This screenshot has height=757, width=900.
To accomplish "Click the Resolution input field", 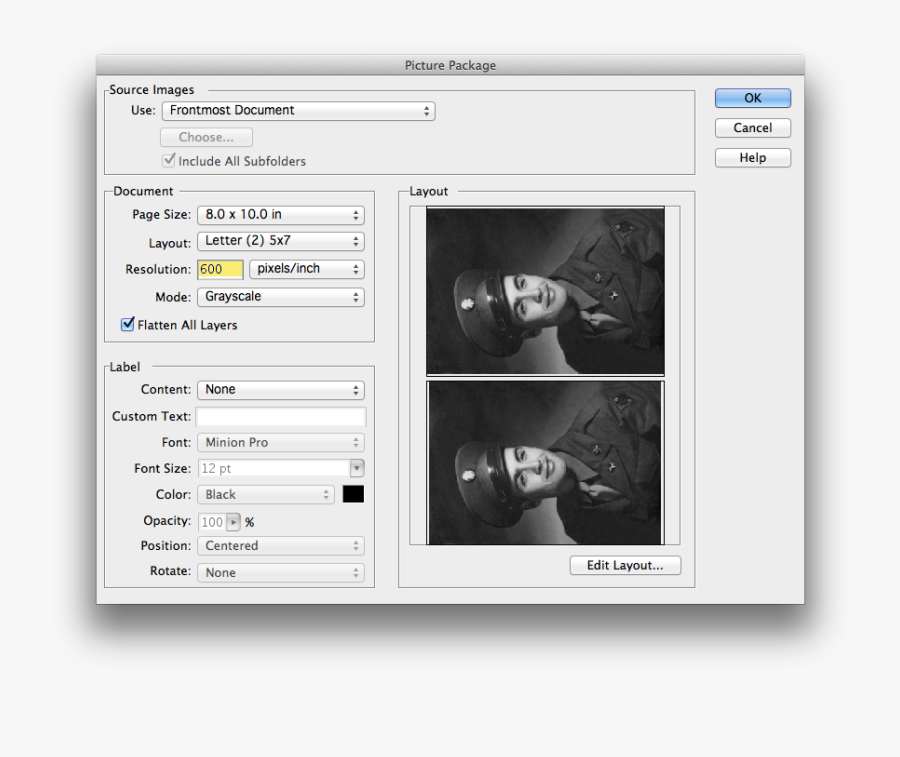I will pyautogui.click(x=220, y=269).
